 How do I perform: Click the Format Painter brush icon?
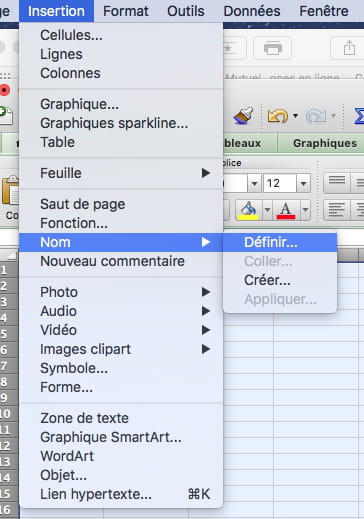[244, 116]
